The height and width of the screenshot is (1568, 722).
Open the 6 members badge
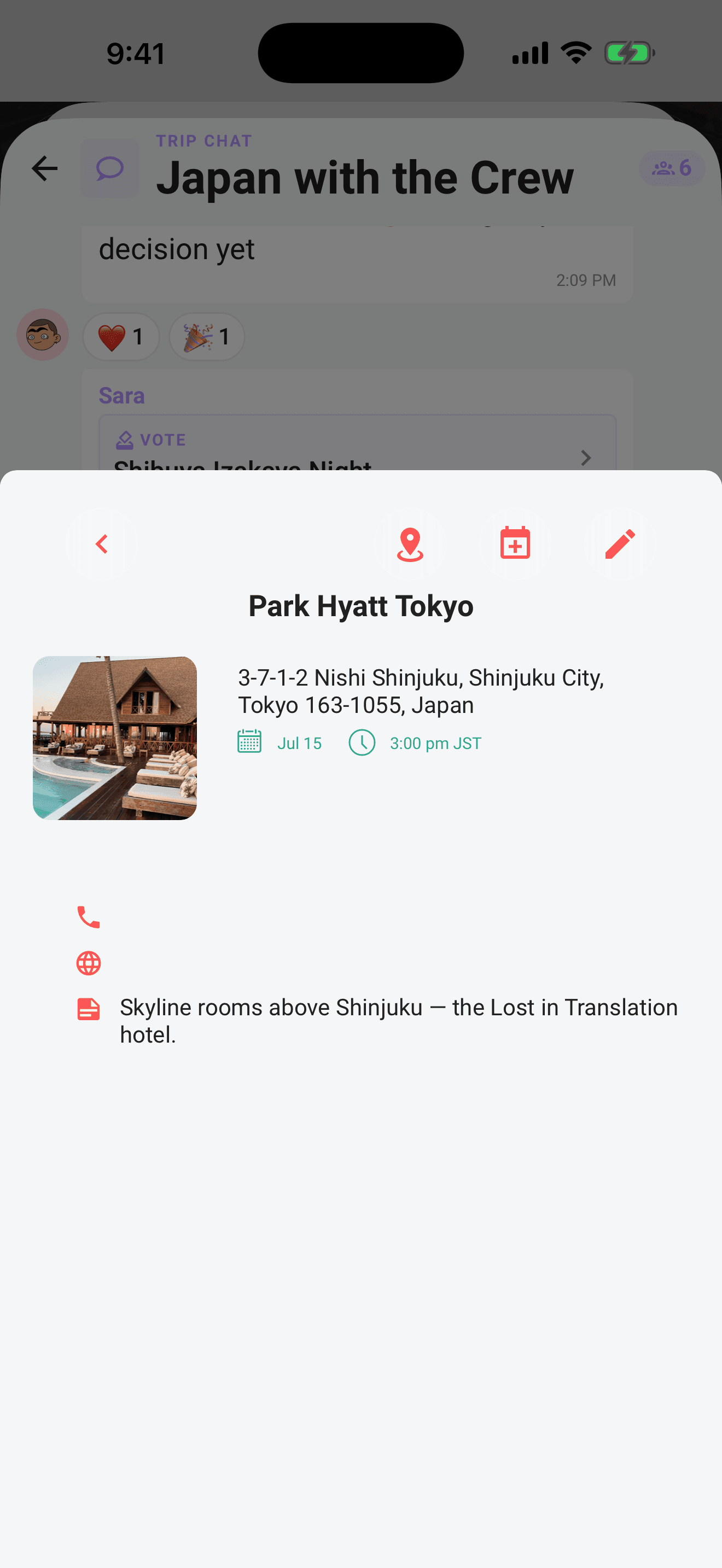(672, 167)
